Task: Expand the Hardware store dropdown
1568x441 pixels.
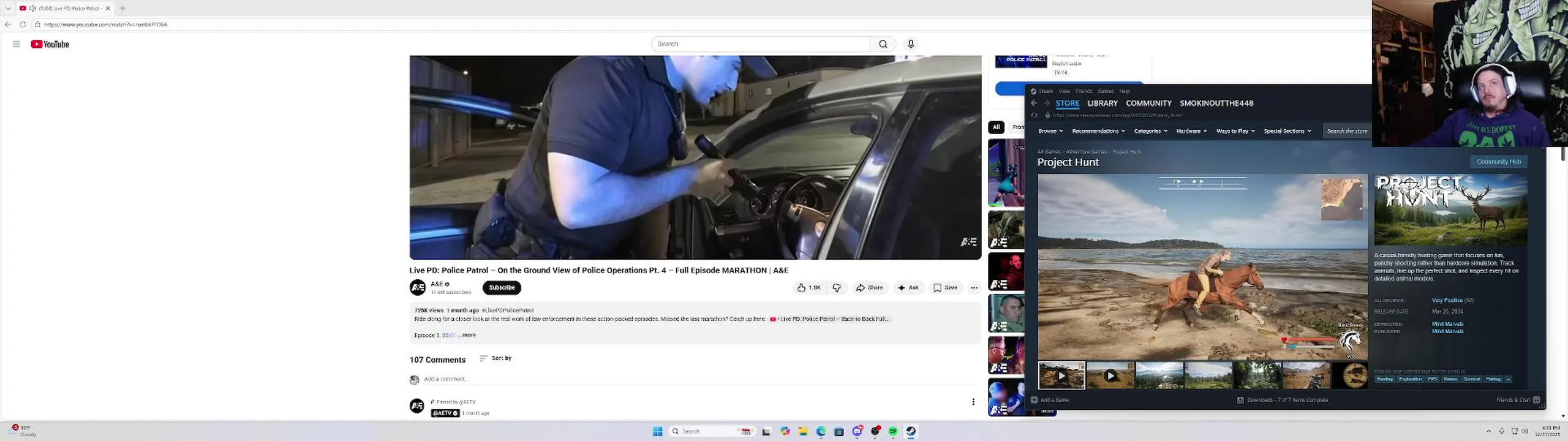Action: (x=1192, y=131)
